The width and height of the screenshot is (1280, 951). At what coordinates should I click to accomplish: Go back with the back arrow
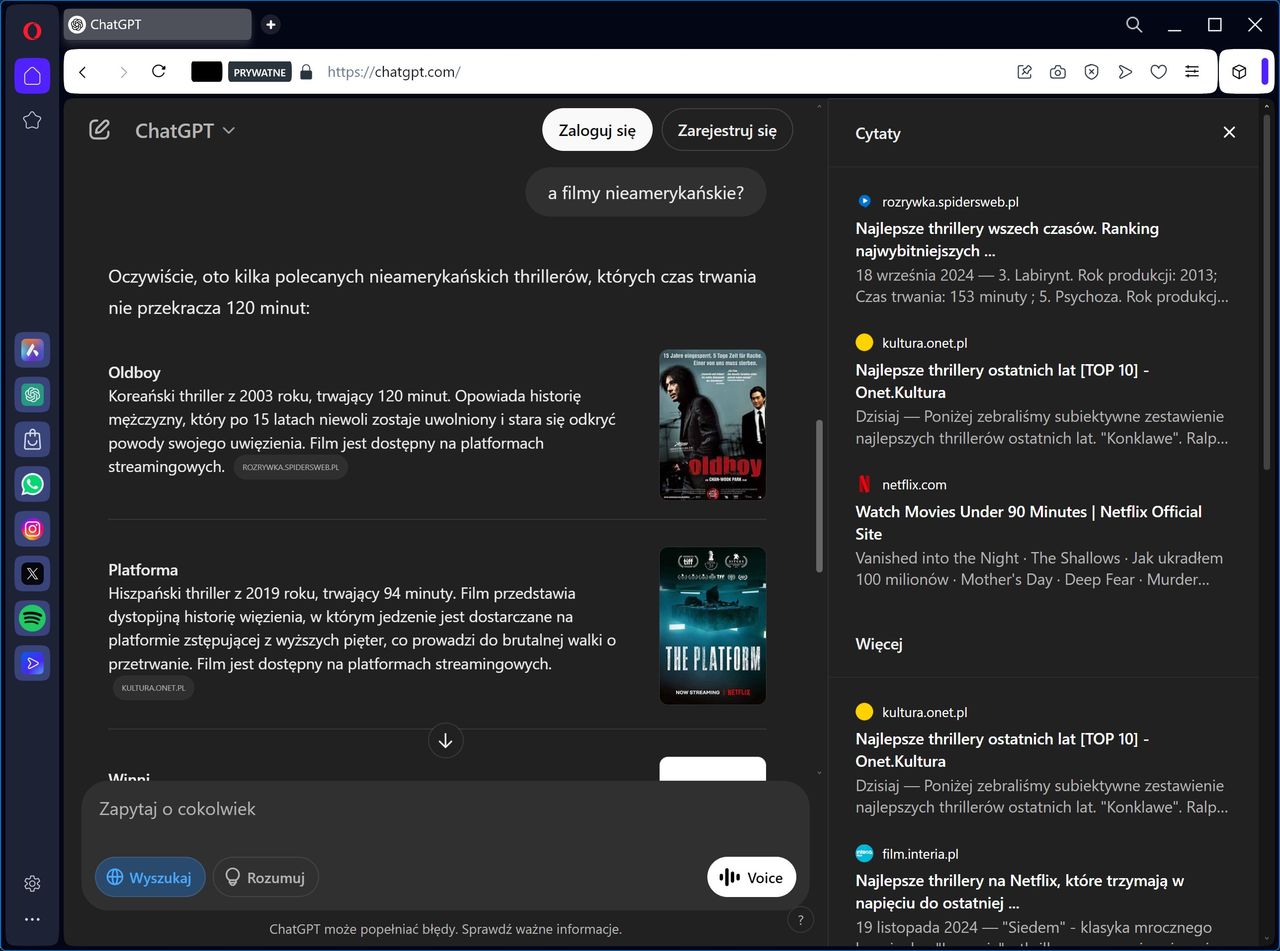(x=83, y=72)
